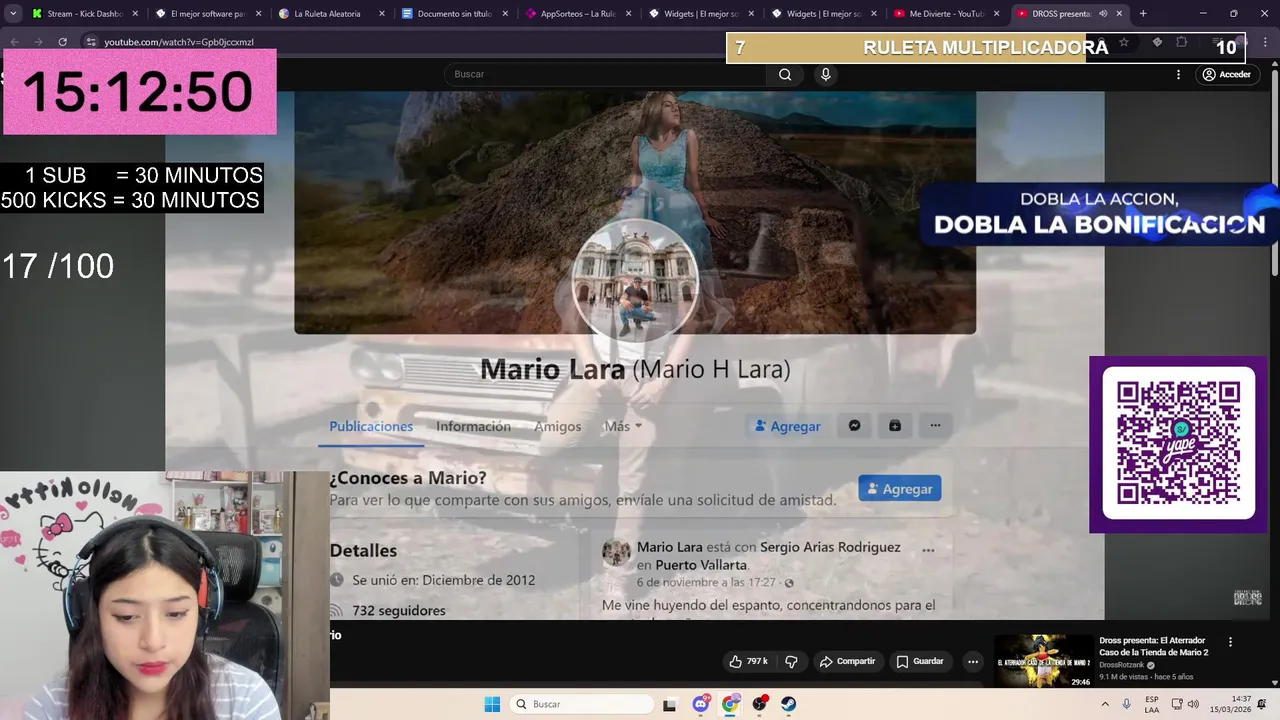
Task: Open YouTube settings three-dot menu
Action: tap(1178, 74)
